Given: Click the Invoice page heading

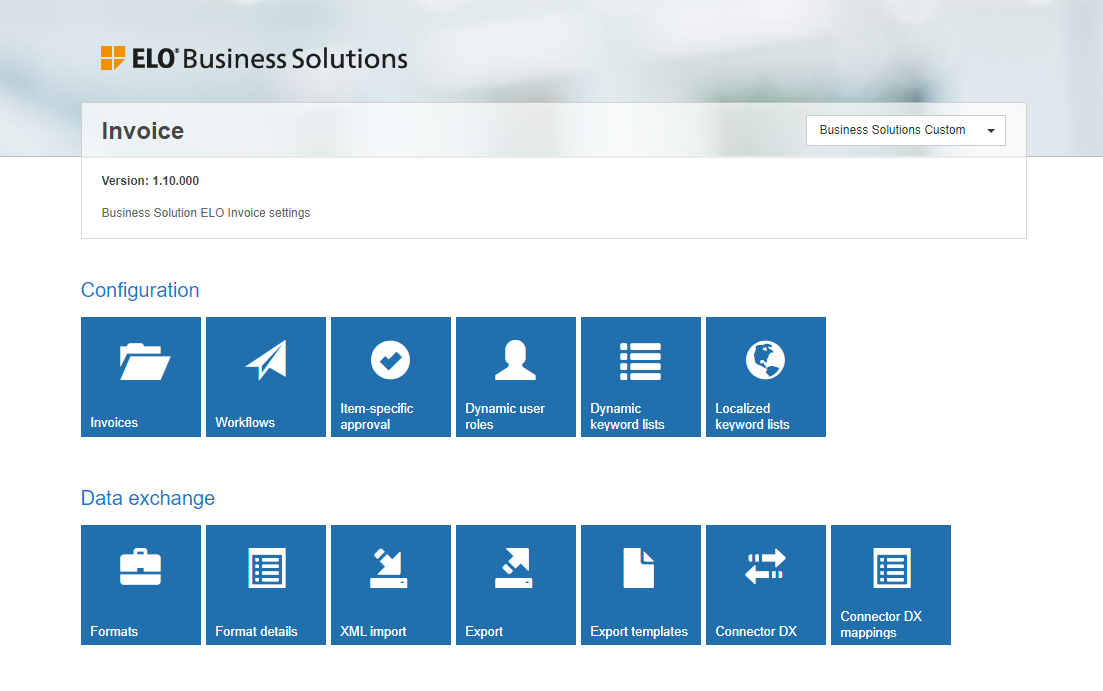Looking at the screenshot, I should point(143,131).
